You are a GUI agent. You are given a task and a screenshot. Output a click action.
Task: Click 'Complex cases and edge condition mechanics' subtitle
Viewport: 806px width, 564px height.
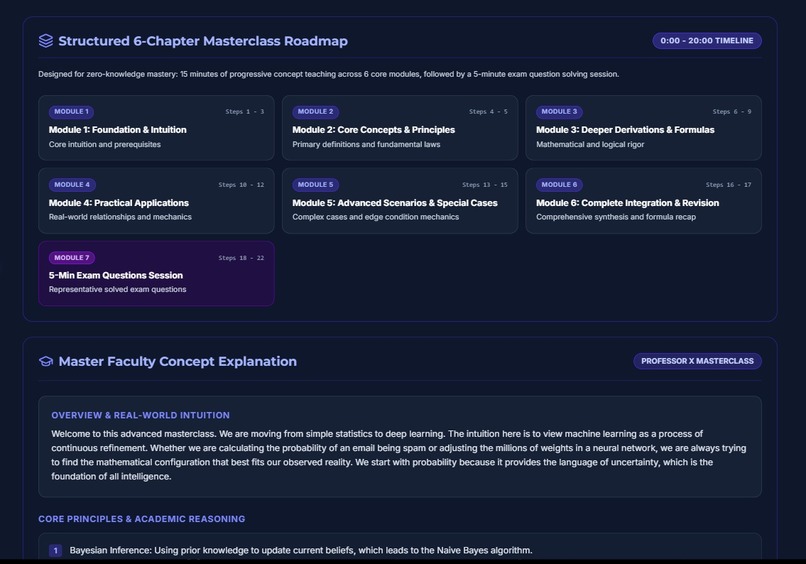pos(376,217)
